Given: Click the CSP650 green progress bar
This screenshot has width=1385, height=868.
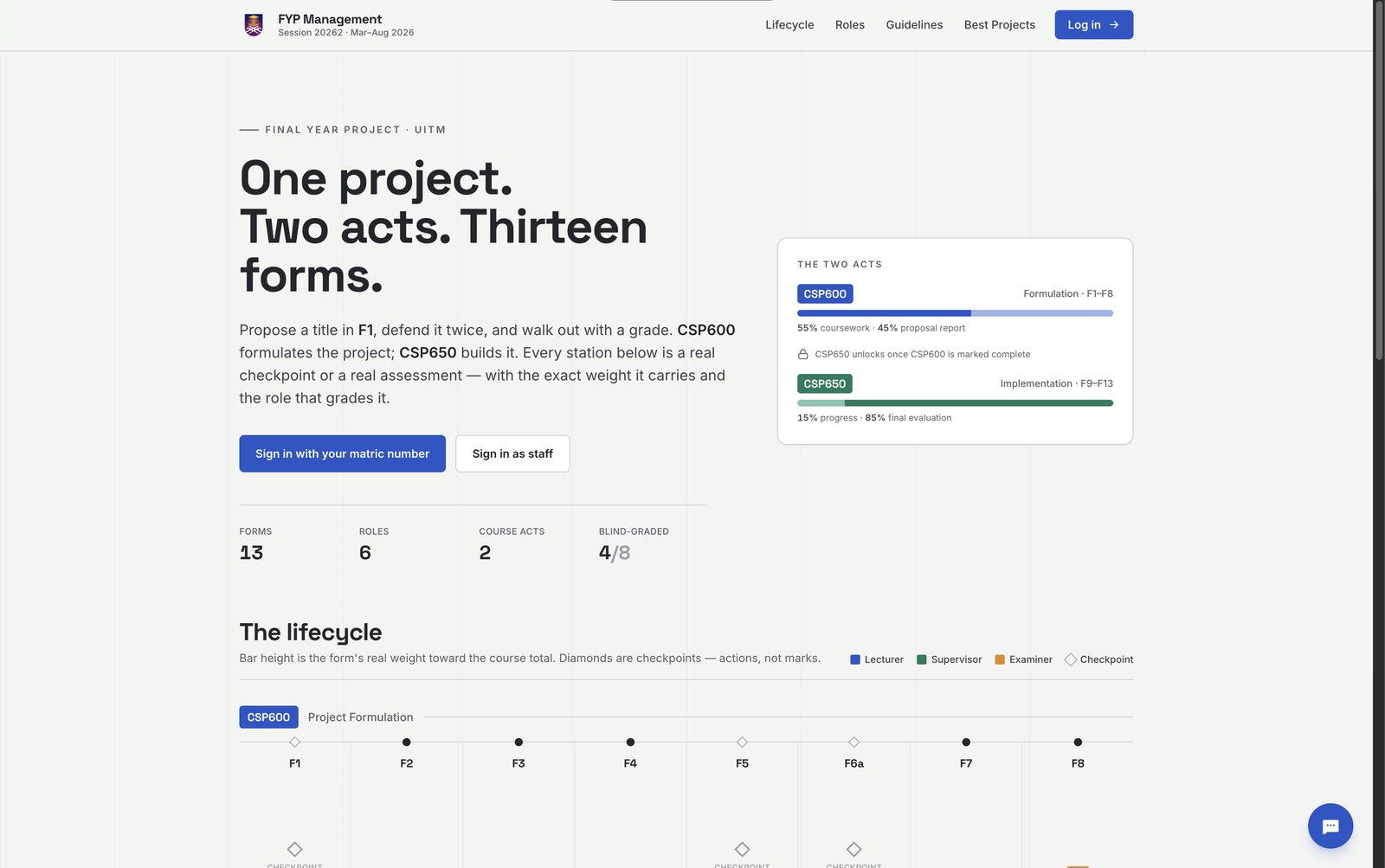Looking at the screenshot, I should point(955,403).
